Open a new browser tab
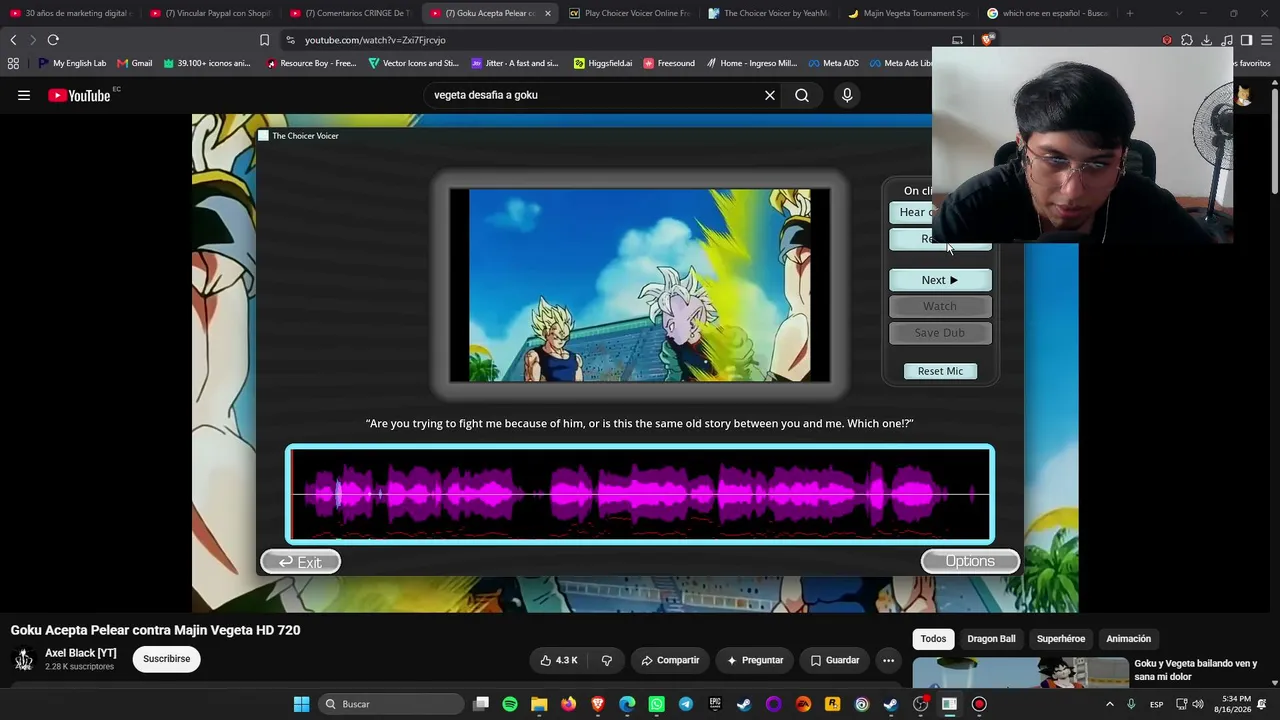 pyautogui.click(x=1130, y=13)
